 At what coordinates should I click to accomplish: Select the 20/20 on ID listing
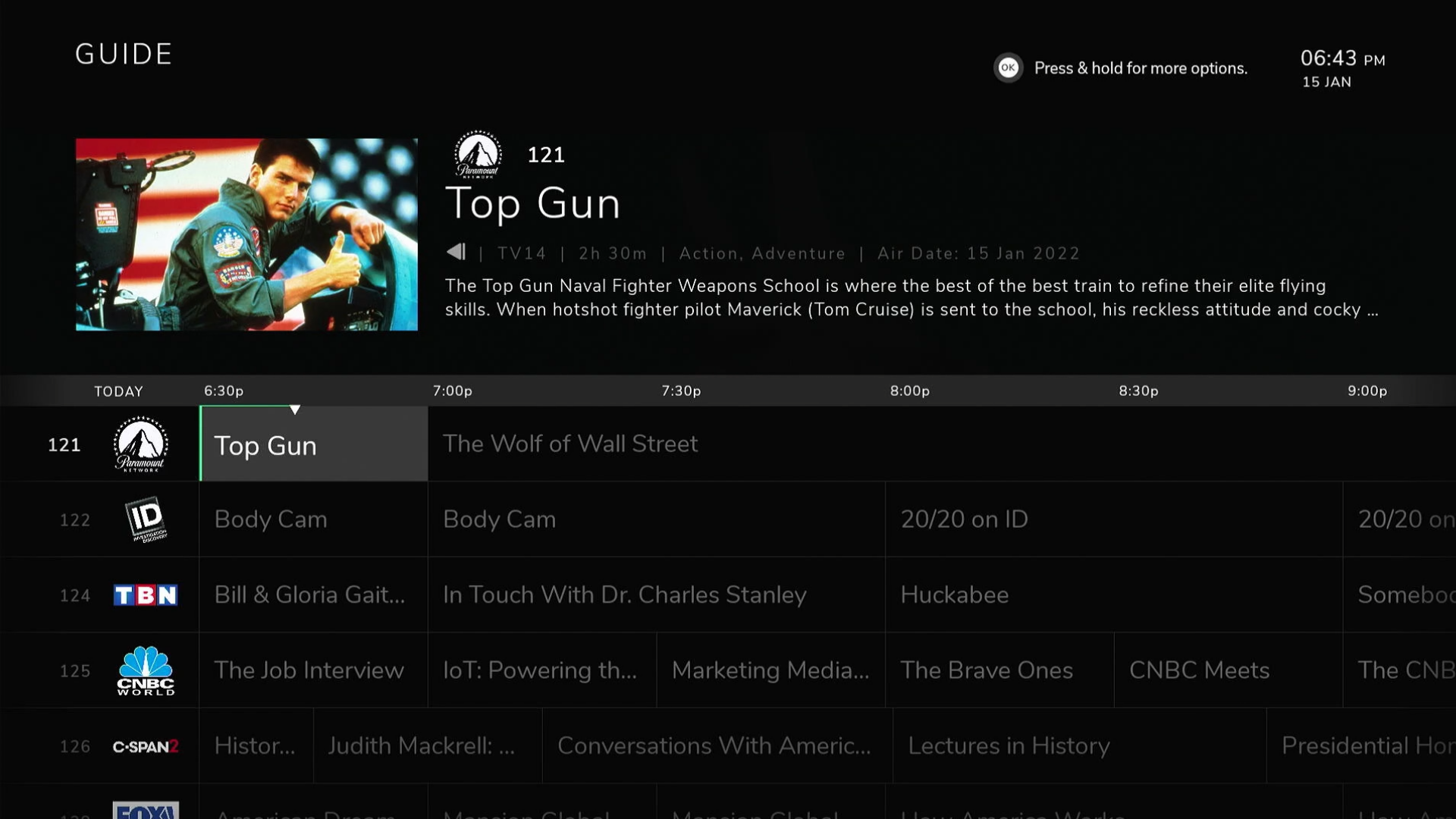964,519
